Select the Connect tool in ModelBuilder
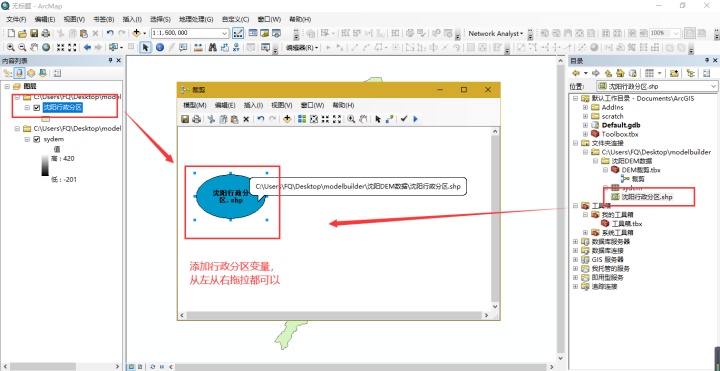 click(389, 119)
